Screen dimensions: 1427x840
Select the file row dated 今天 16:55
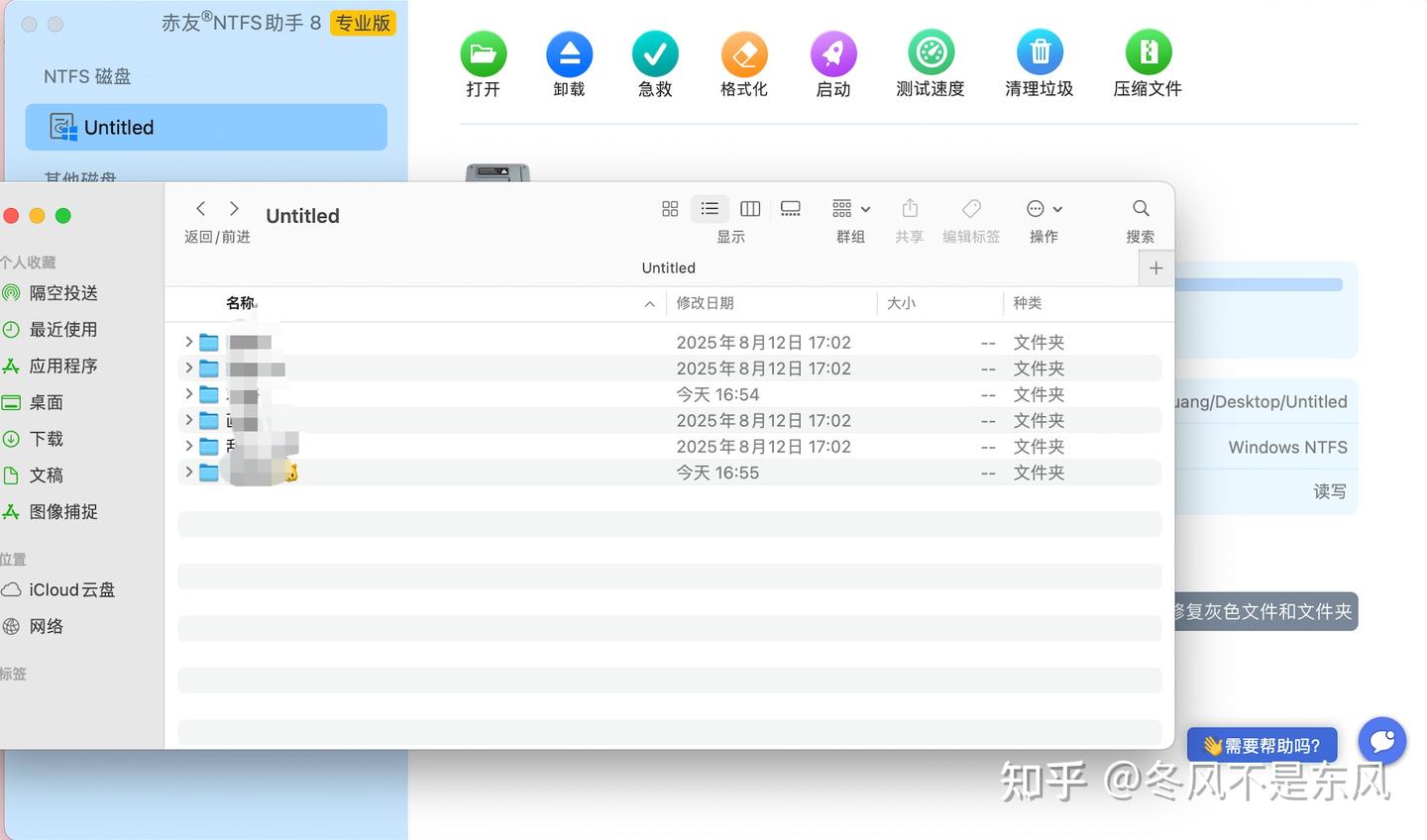(x=669, y=472)
